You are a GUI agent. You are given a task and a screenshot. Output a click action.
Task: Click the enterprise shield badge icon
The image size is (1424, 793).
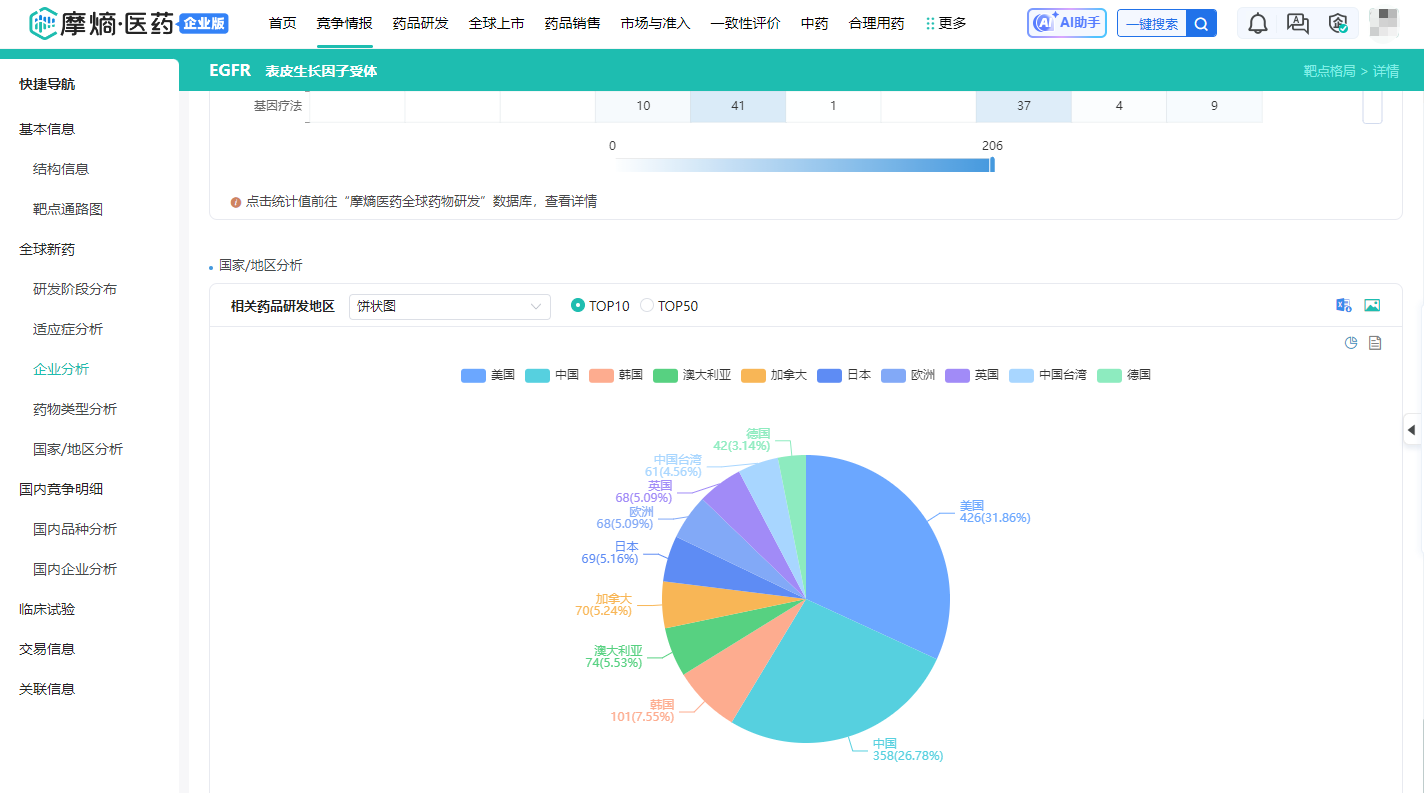[x=1338, y=23]
